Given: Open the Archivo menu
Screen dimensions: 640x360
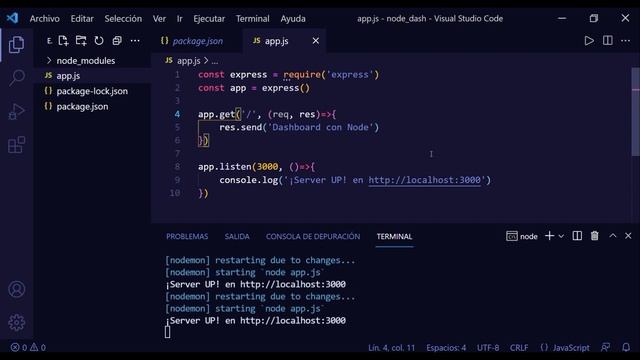Looking at the screenshot, I should [x=44, y=19].
